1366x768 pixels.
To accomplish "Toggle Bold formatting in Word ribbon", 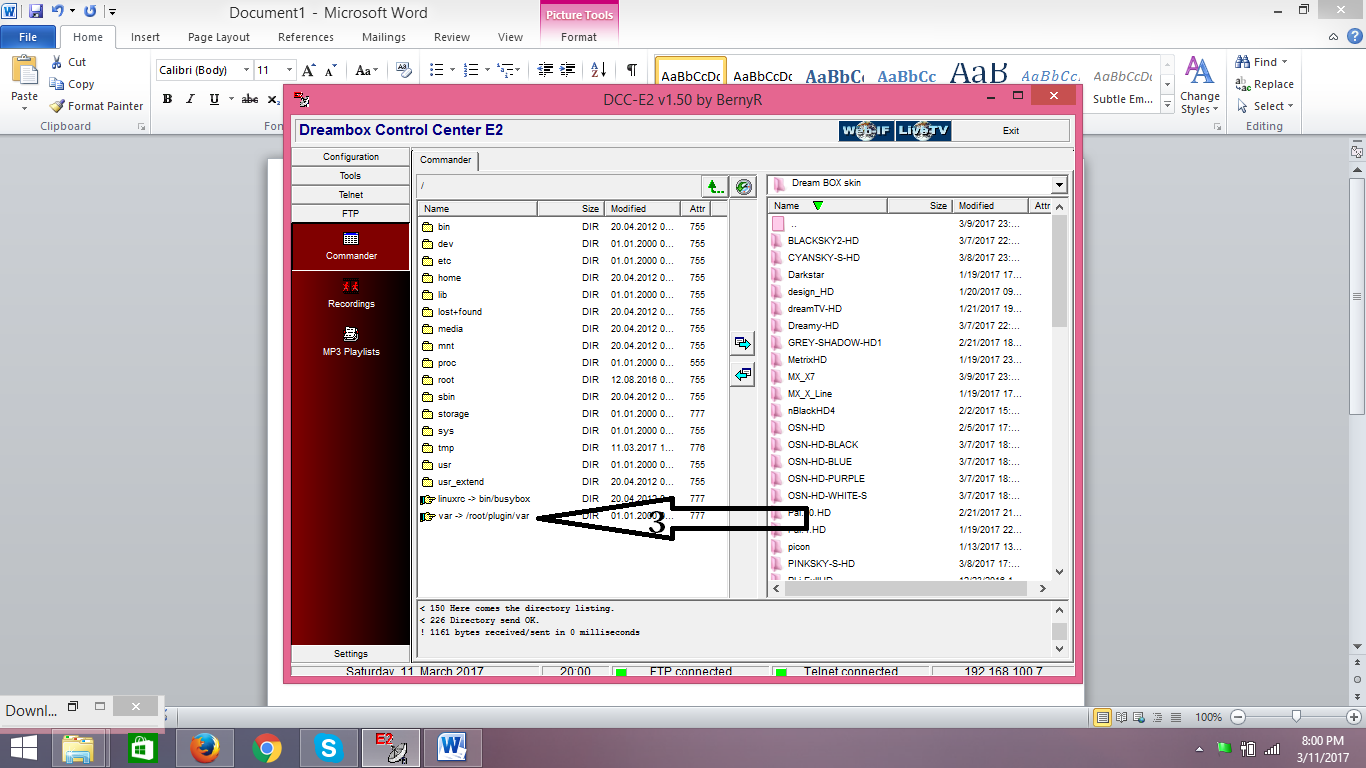I will 167,99.
